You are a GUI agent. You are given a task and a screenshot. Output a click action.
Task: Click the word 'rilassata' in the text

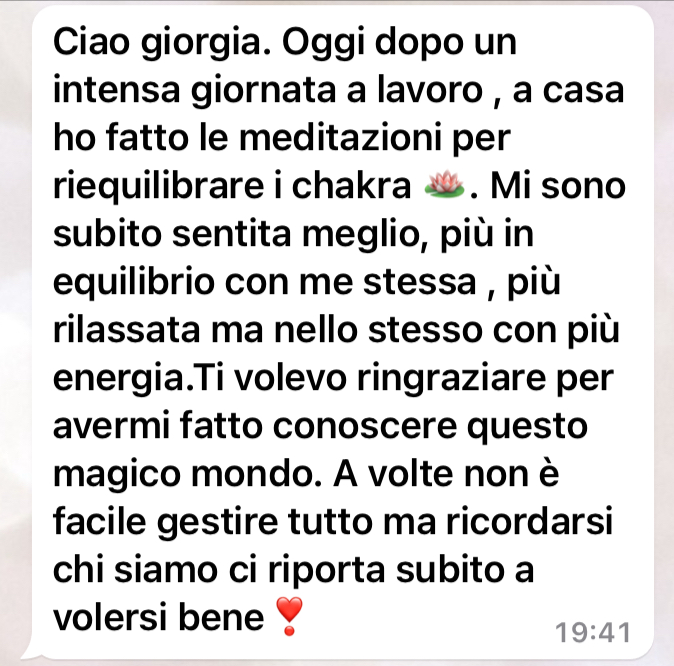(x=127, y=329)
